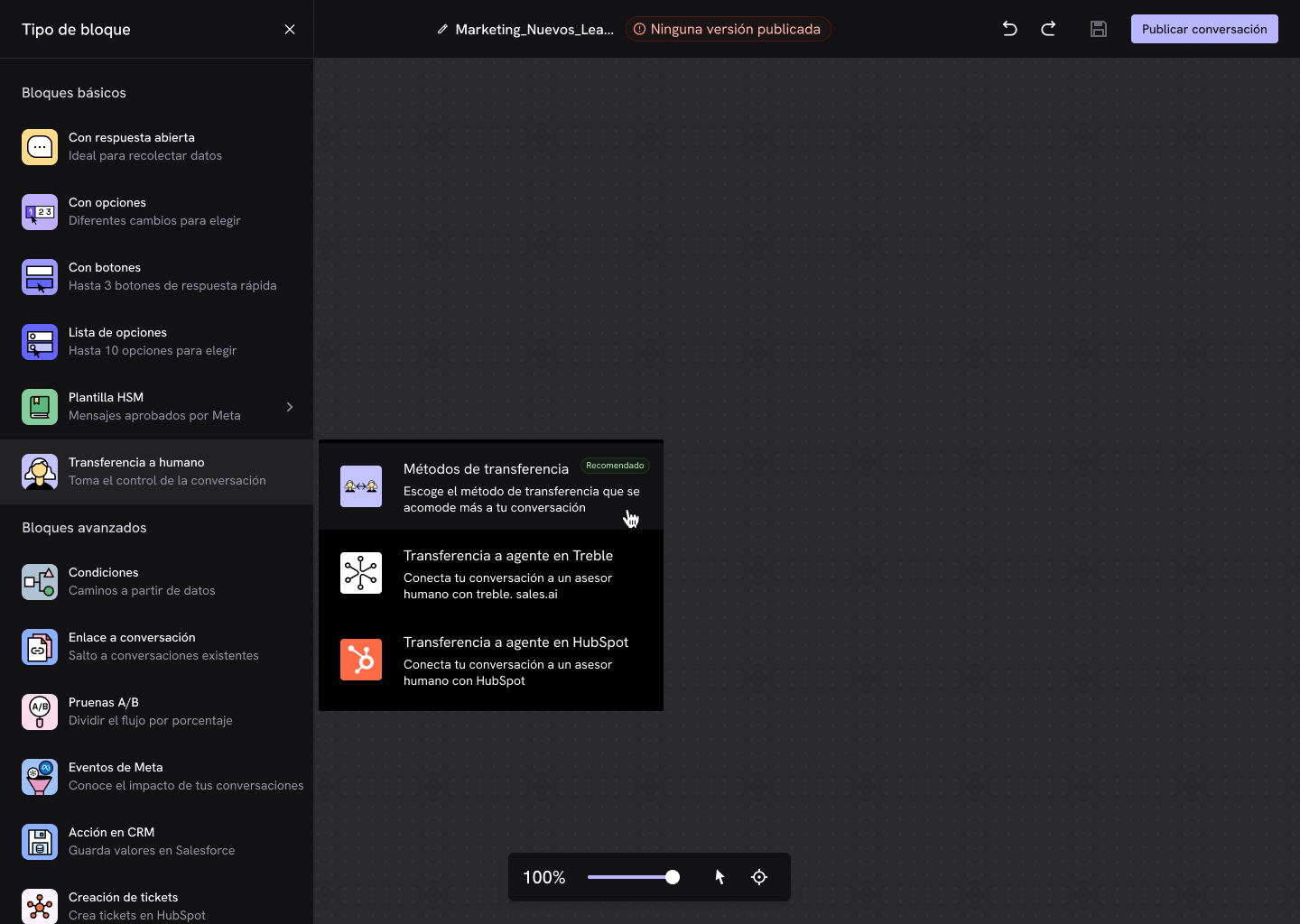The image size is (1300, 924).
Task: Select the Transferencia a humano block icon
Action: click(x=40, y=472)
